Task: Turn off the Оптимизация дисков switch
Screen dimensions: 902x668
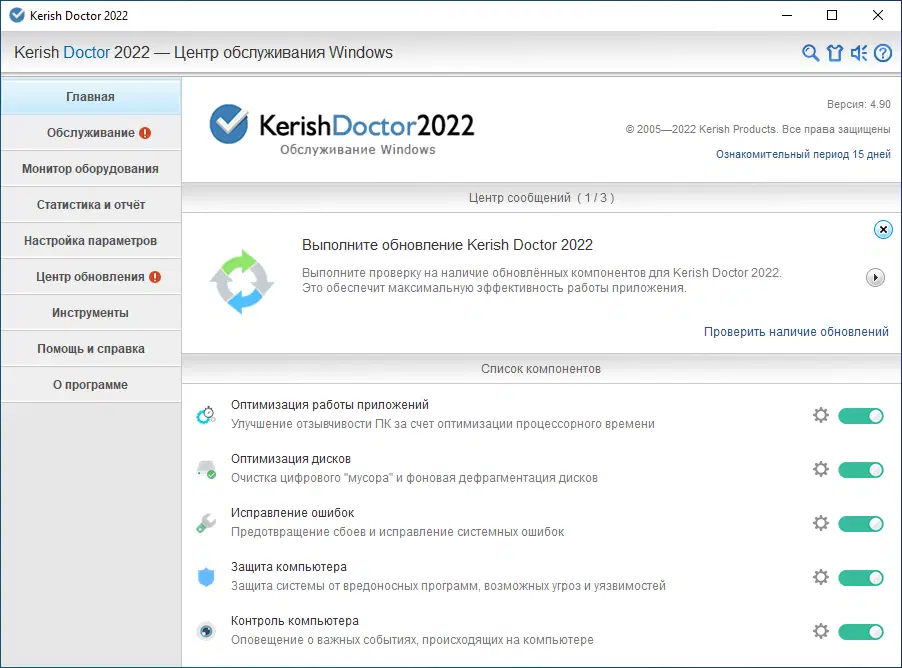Action: pos(861,470)
